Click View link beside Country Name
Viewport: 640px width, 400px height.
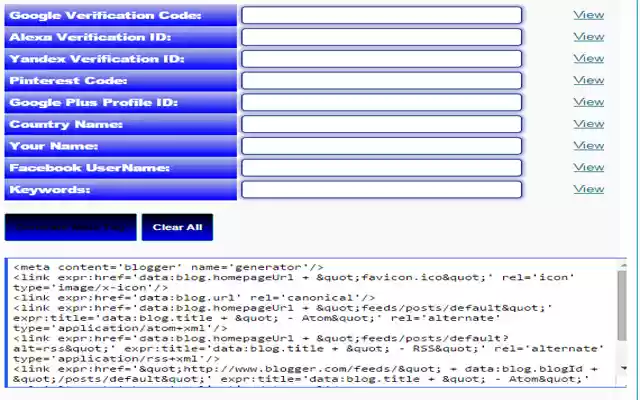[x=588, y=124]
